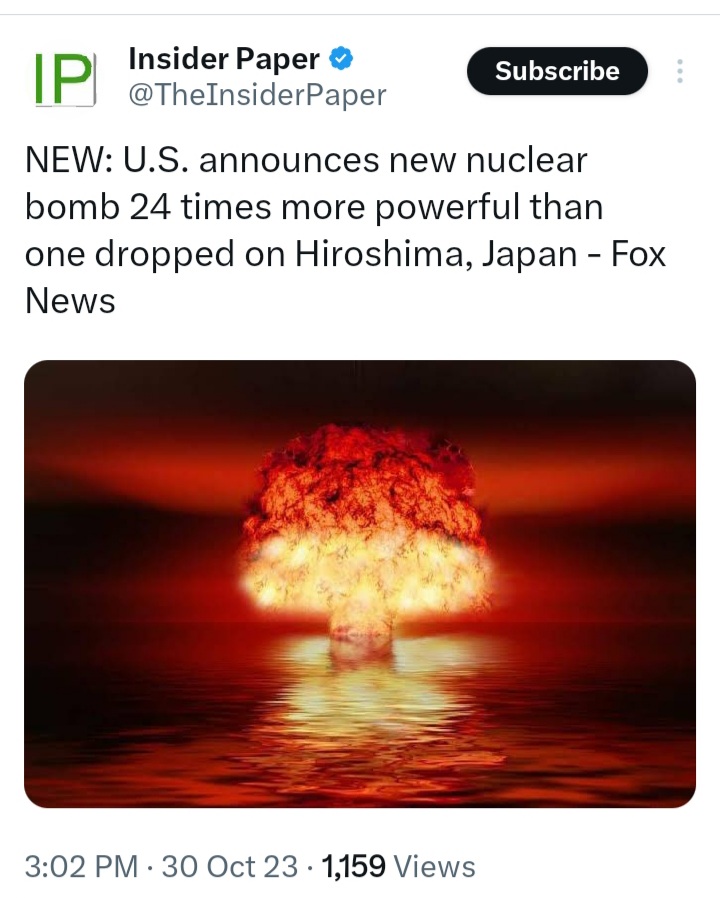
Task: Open the mushroom cloud explosion image
Action: point(360,584)
